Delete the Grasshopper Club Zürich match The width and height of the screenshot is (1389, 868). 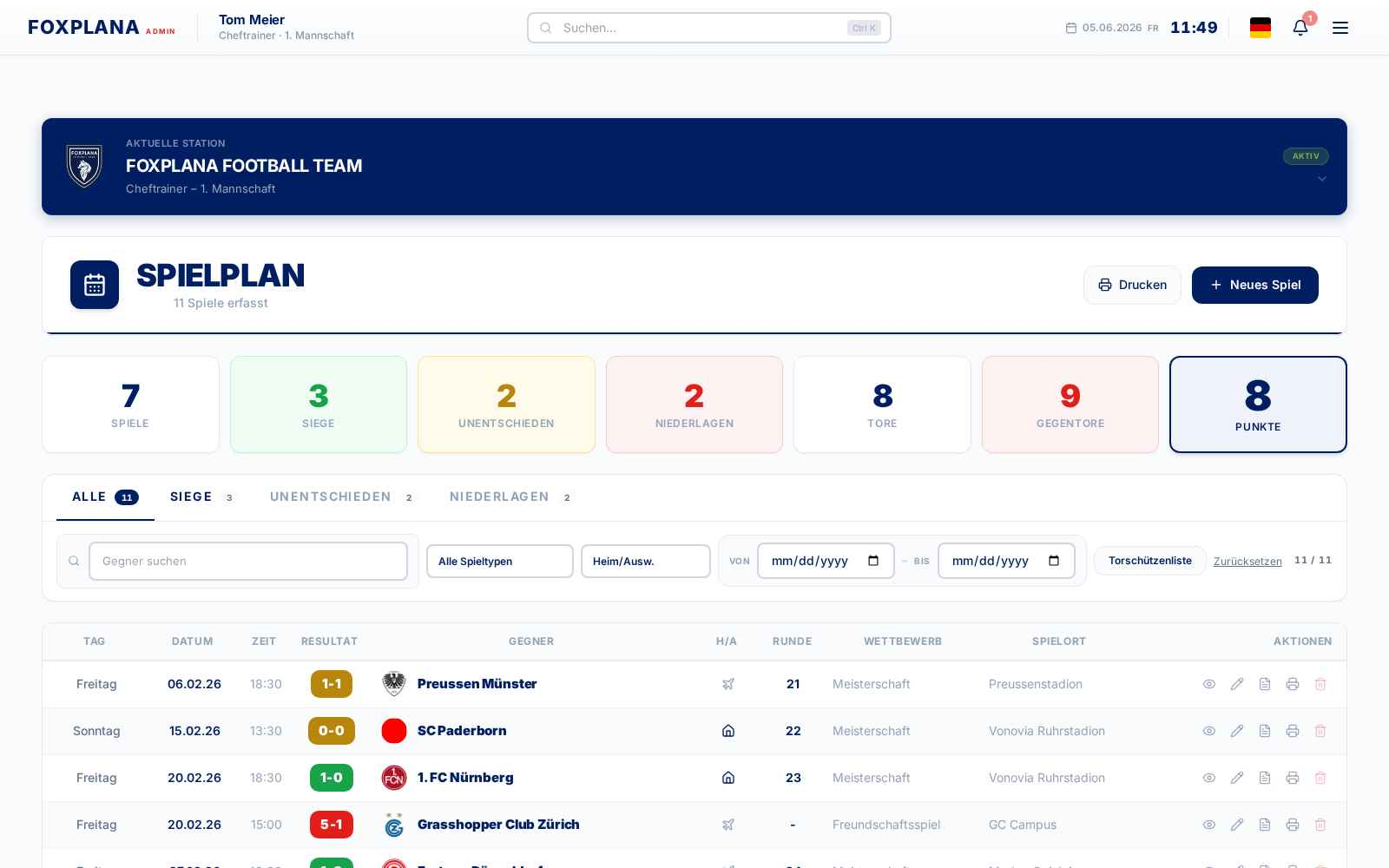coord(1320,825)
